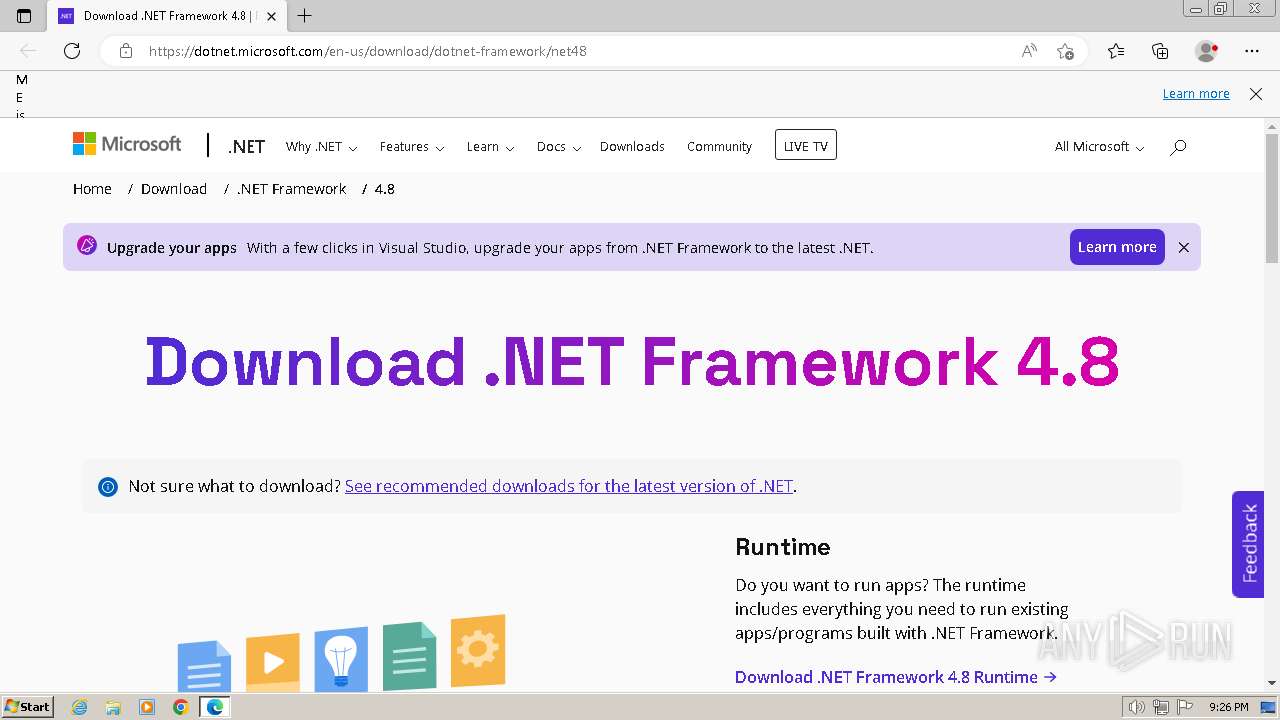Screen dimensions: 1280x720
Task: Dismiss the Upgrade your apps banner
Action: point(1184,247)
